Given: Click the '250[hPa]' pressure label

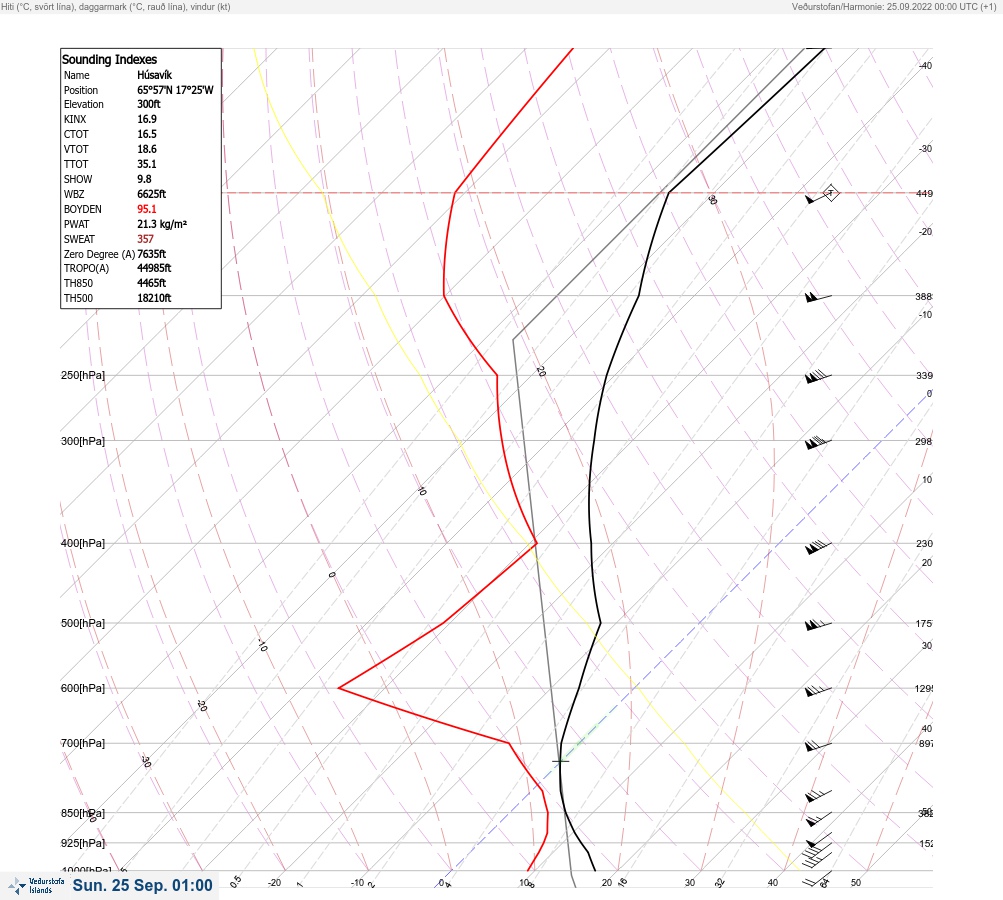Looking at the screenshot, I should pos(83,375).
